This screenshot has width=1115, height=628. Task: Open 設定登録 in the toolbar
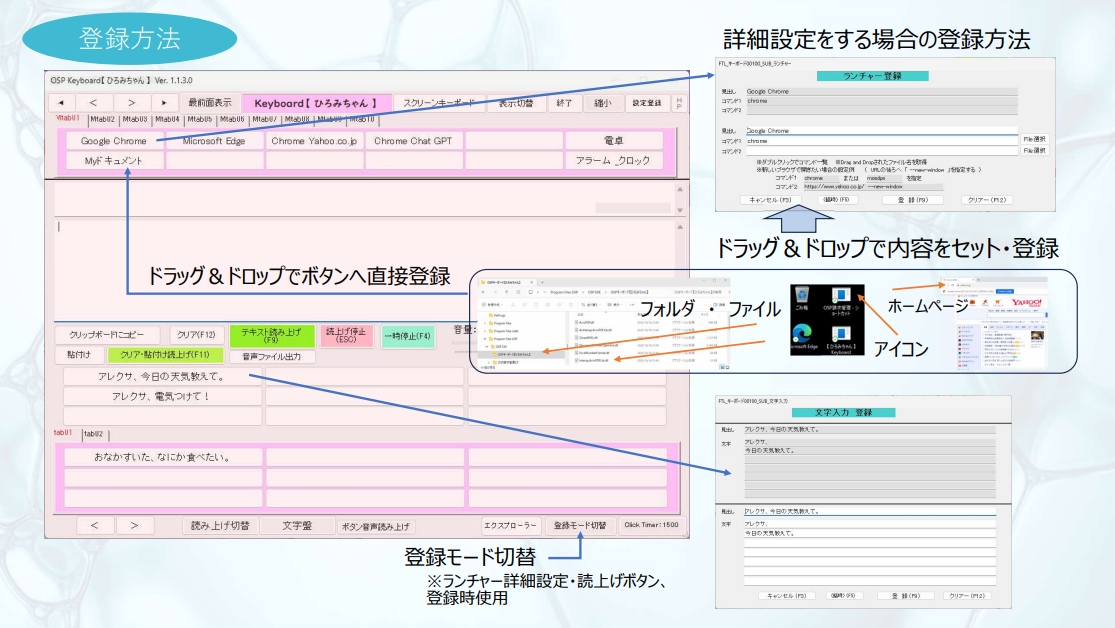click(x=647, y=103)
